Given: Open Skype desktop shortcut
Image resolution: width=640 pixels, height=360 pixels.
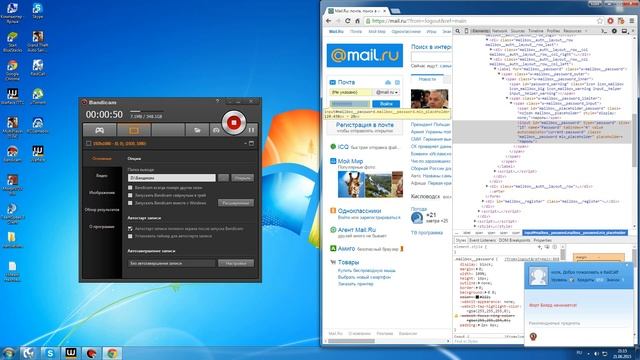Looking at the screenshot, I should [38, 11].
